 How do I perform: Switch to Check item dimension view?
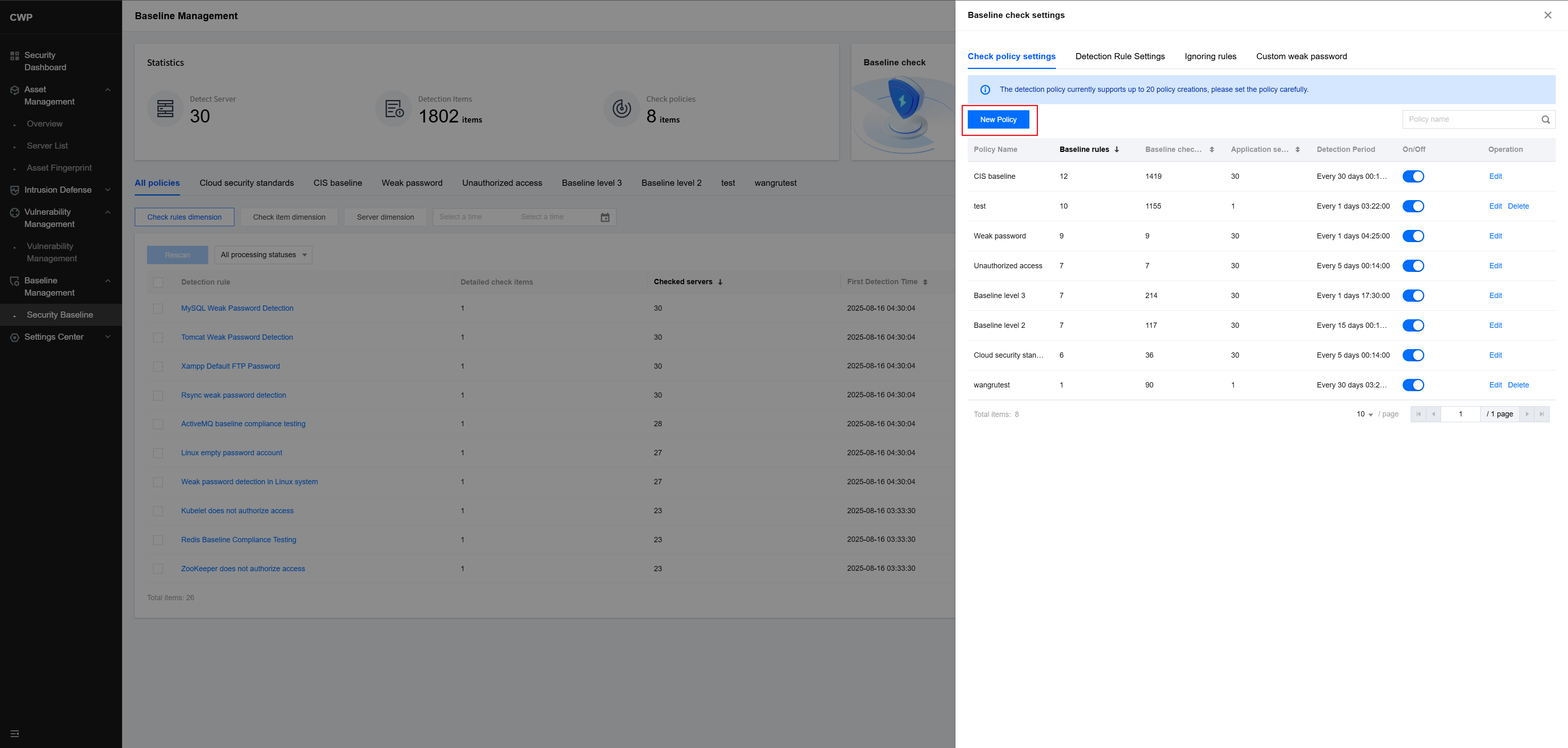(x=289, y=217)
